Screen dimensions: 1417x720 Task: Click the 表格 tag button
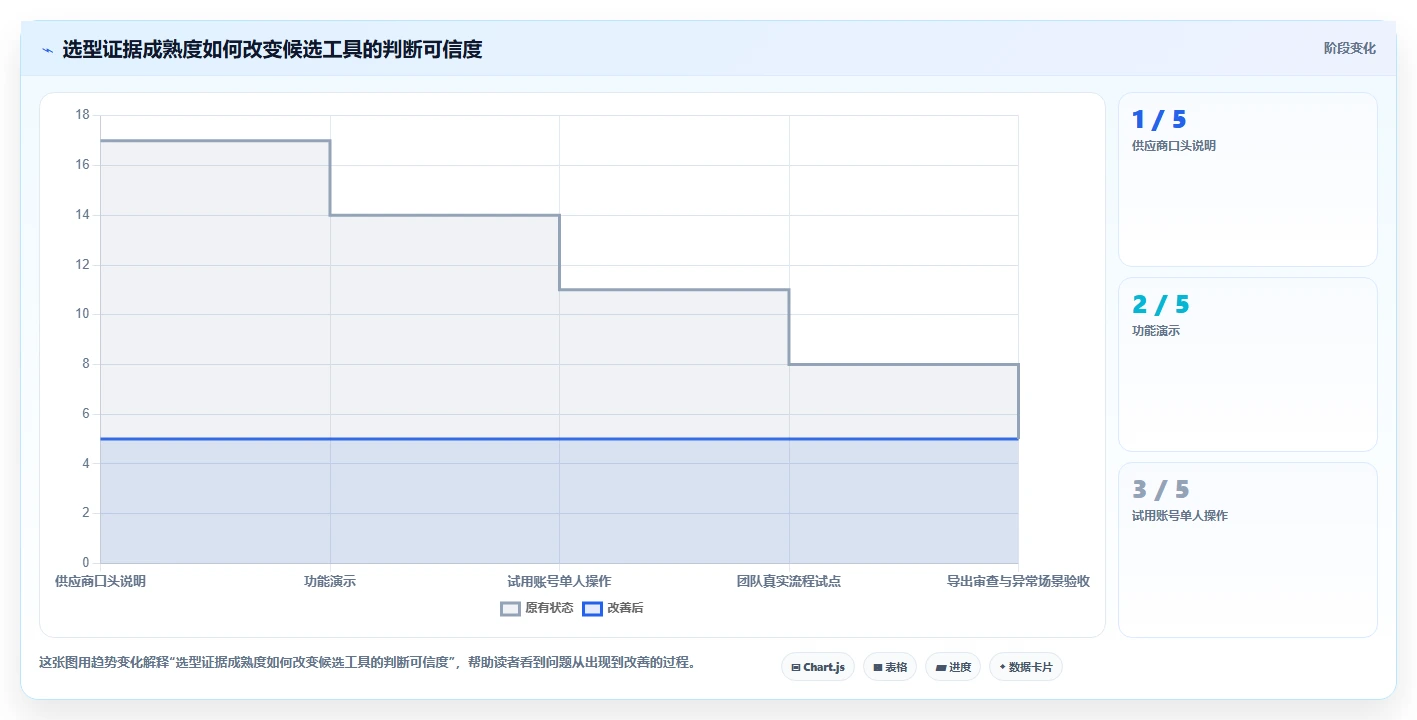(x=890, y=667)
